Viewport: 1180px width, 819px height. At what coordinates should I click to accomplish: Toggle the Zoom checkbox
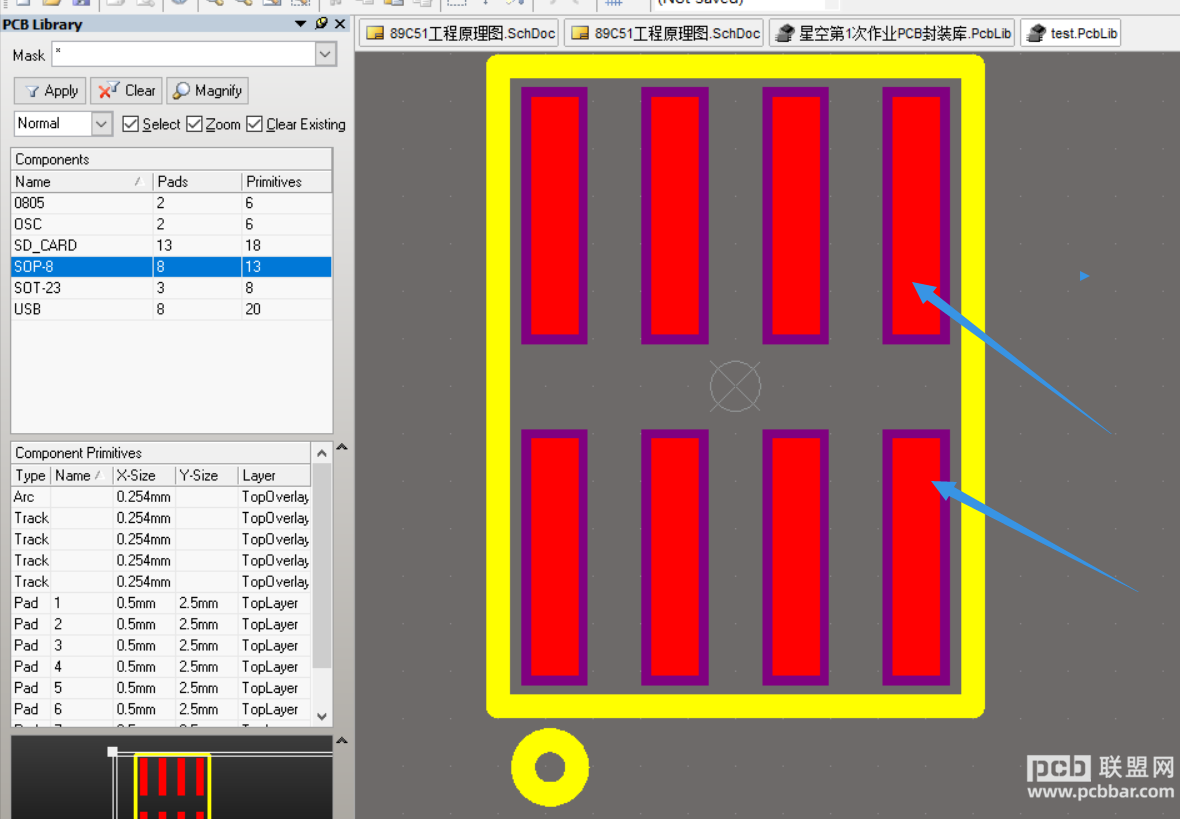click(x=194, y=124)
